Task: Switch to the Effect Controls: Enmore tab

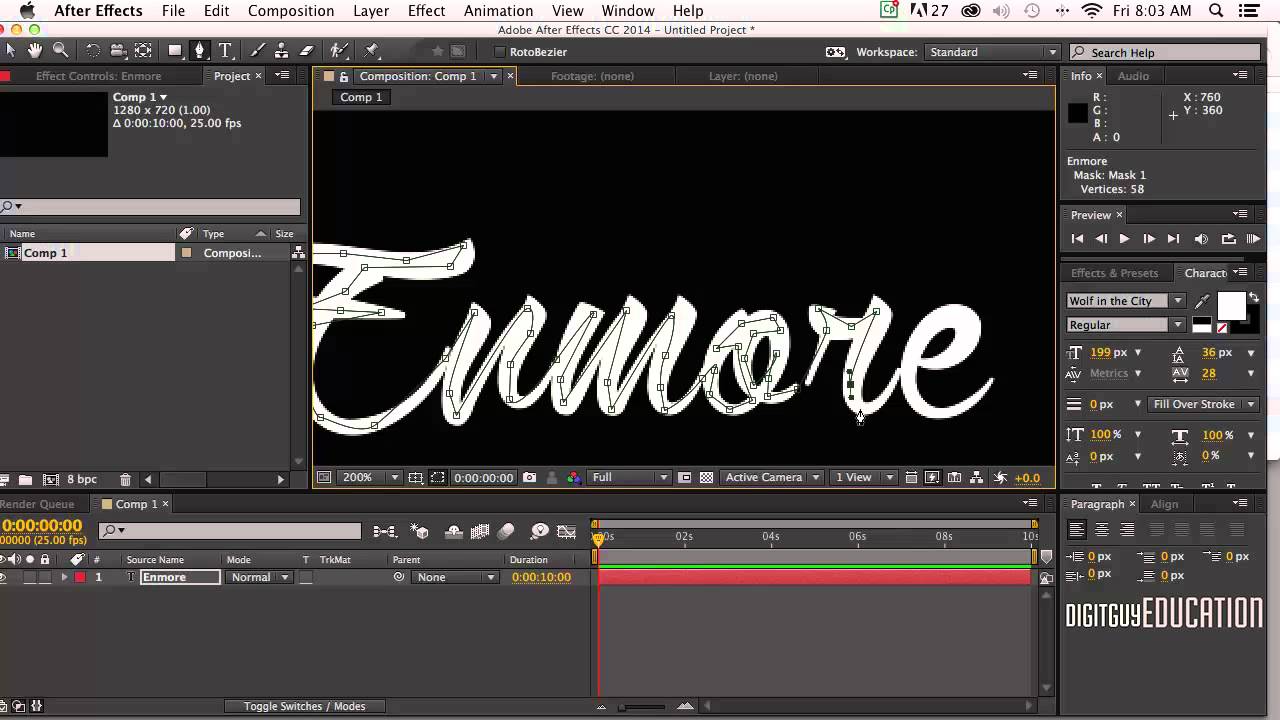Action: pyautogui.click(x=98, y=76)
